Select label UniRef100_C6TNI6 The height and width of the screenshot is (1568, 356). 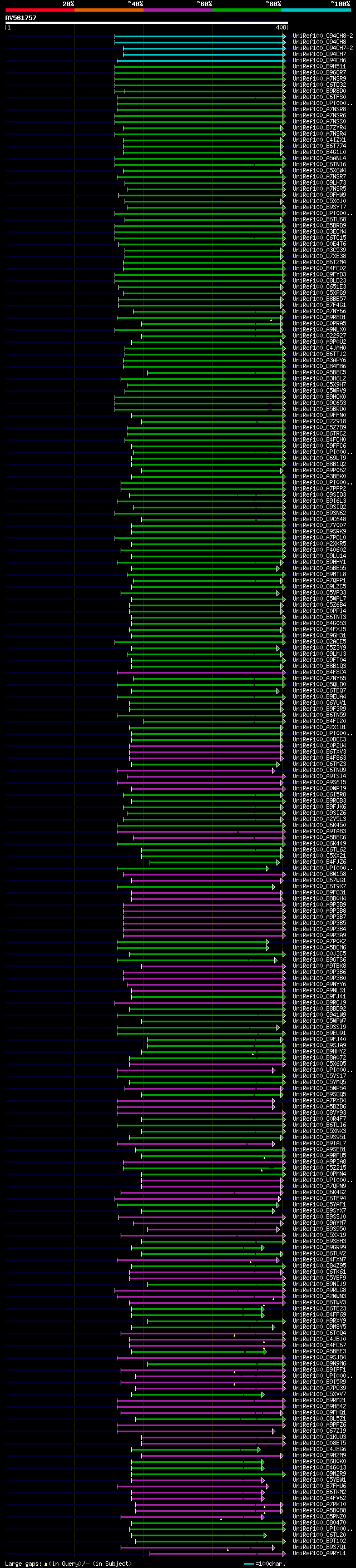click(x=319, y=164)
